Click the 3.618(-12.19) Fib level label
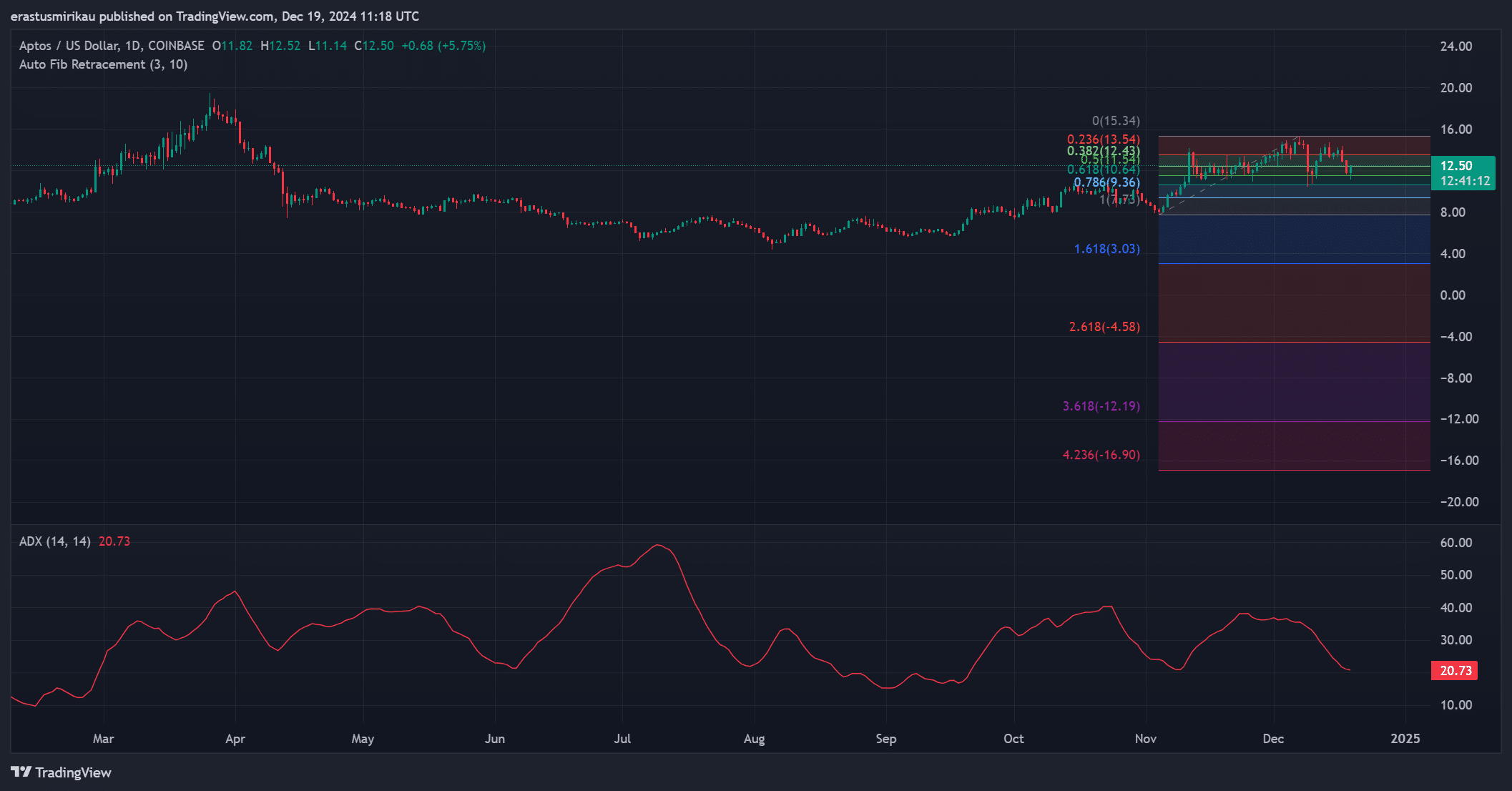Screen dimensions: 1512x791 click(x=1101, y=406)
